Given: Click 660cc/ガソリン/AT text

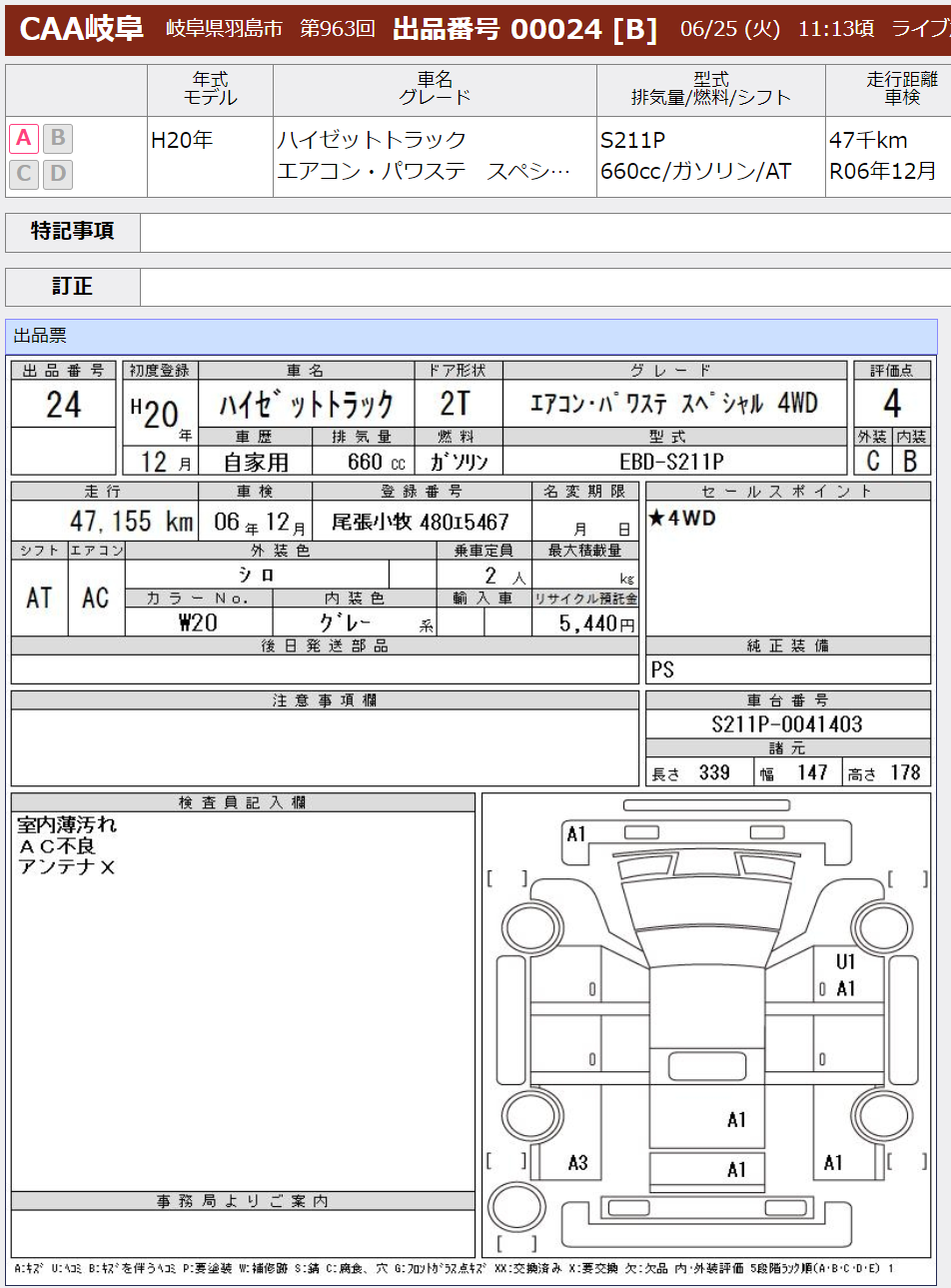Looking at the screenshot, I should (696, 172).
